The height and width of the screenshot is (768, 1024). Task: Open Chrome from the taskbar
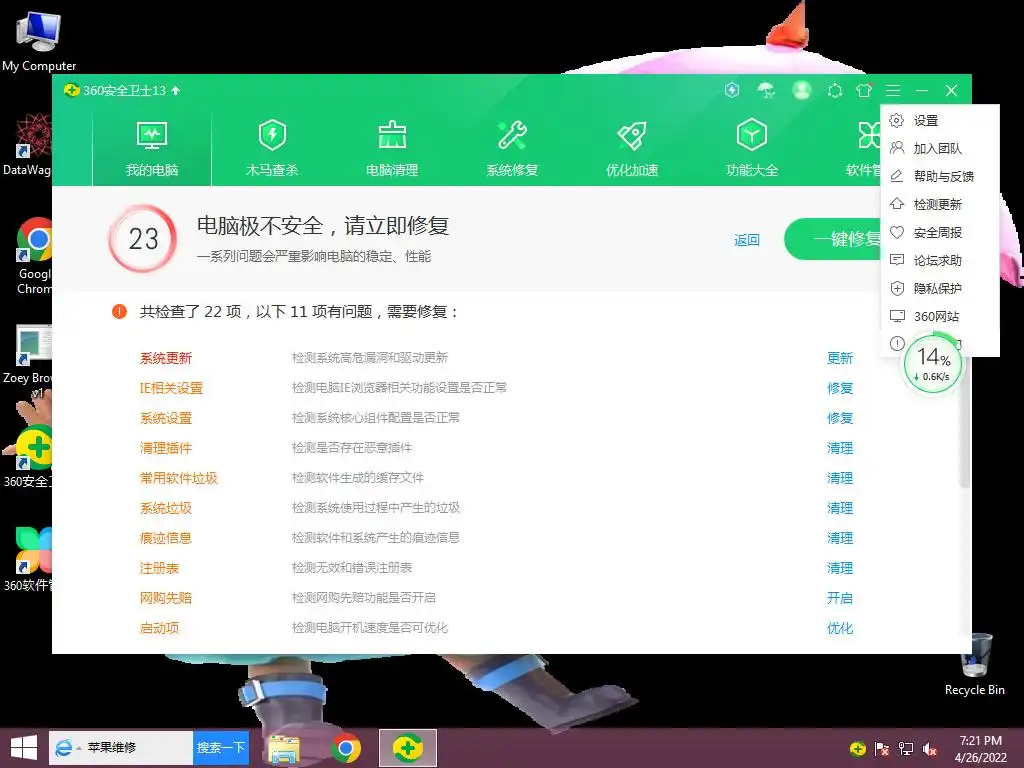[x=345, y=748]
